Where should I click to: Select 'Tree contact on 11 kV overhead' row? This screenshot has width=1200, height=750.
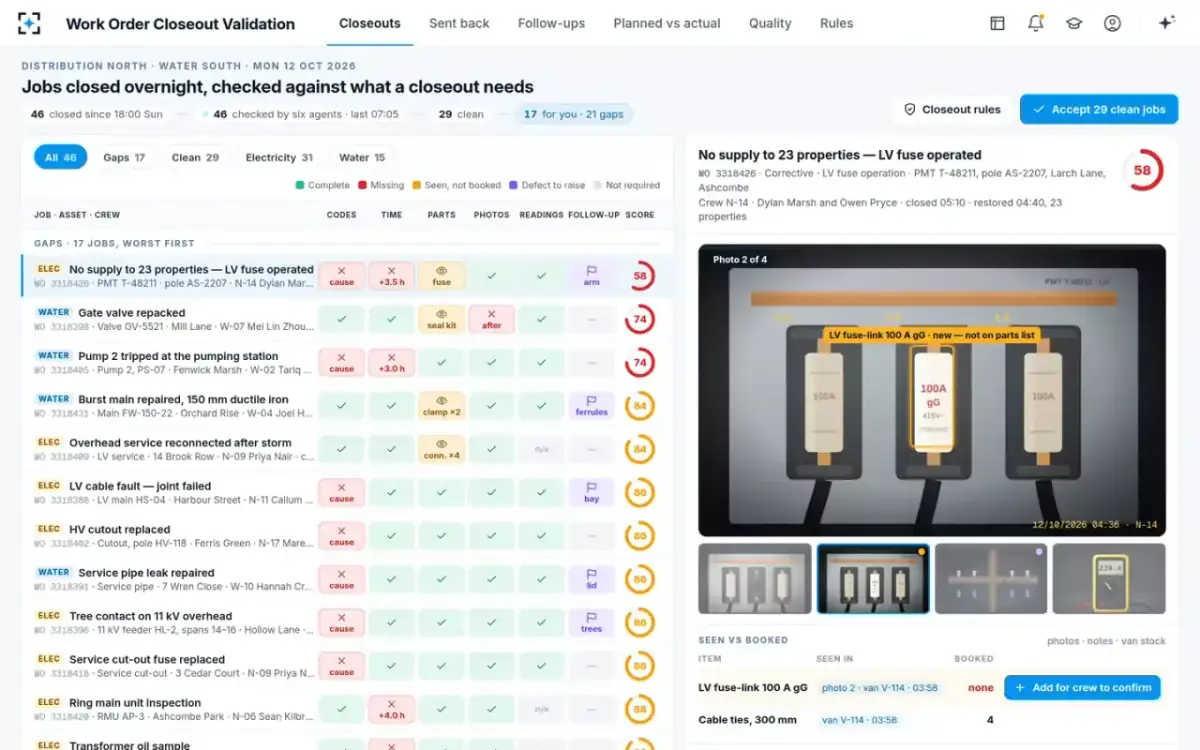tap(346, 622)
